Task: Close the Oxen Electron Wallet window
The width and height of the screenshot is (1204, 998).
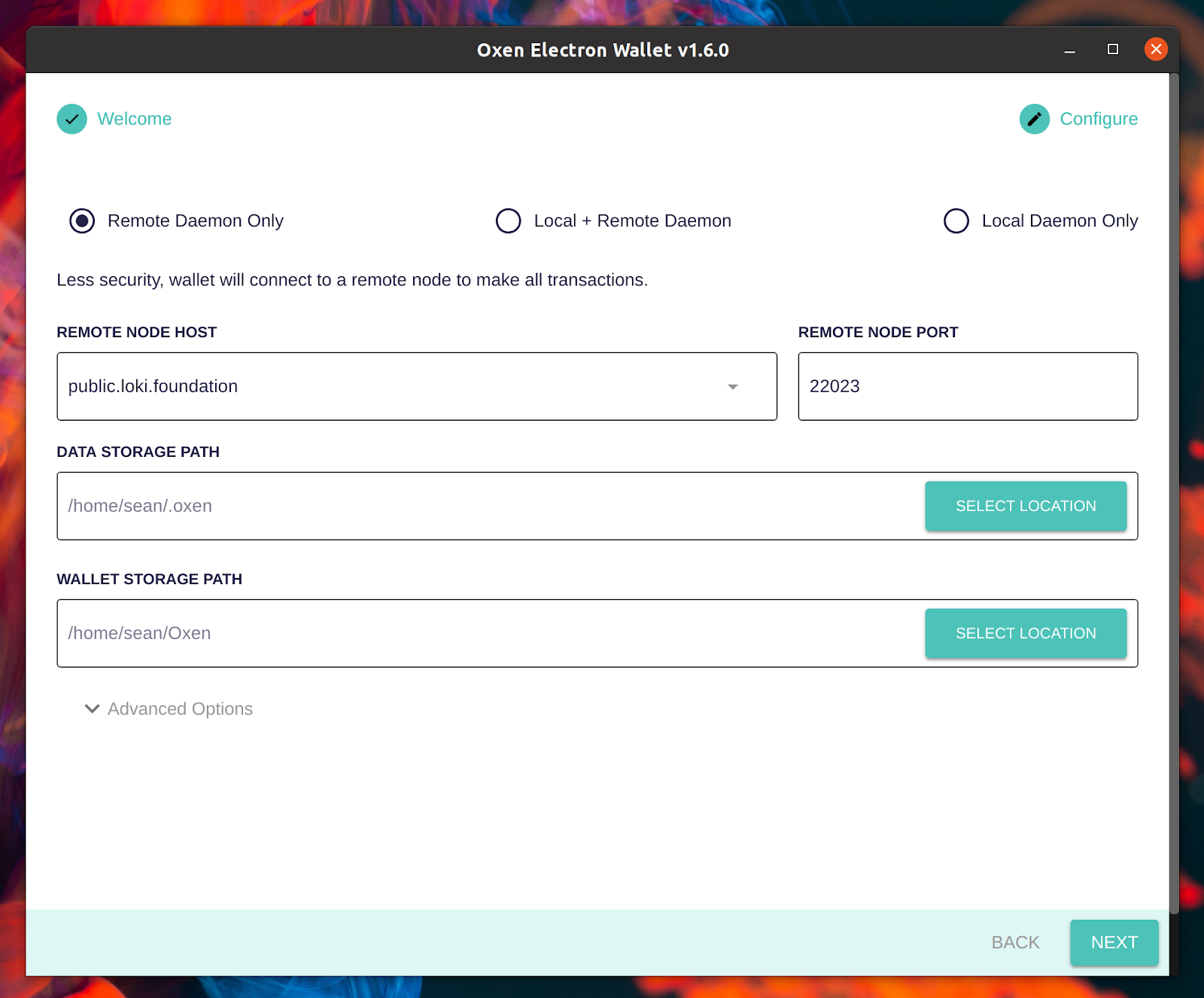Action: (1156, 50)
